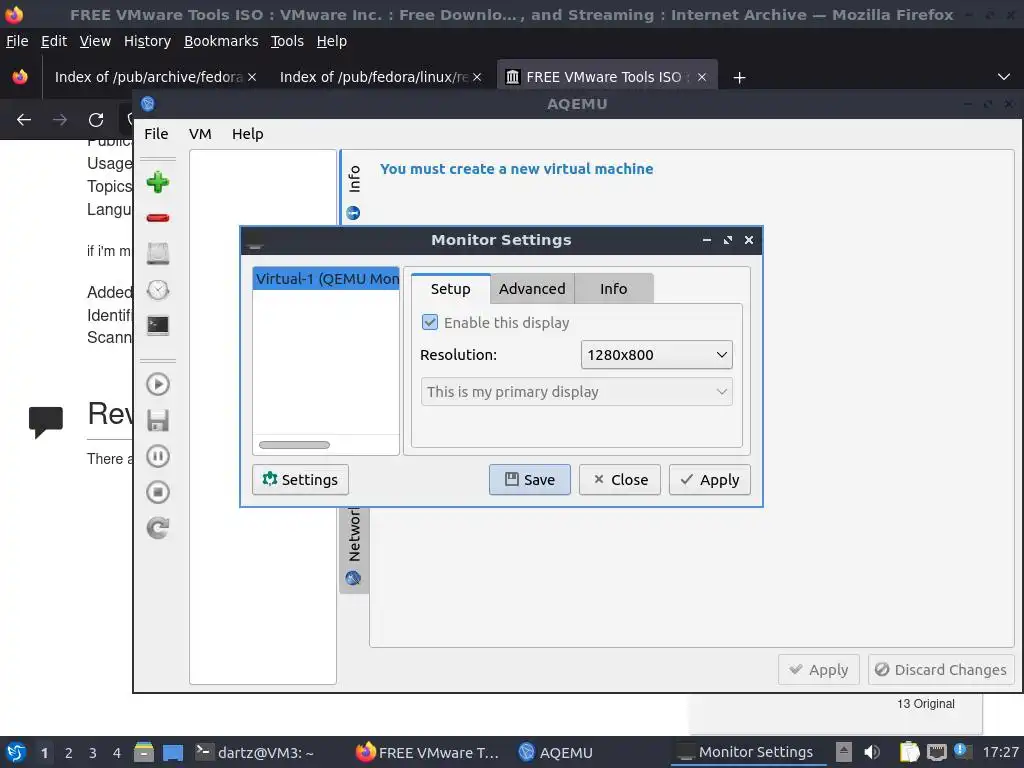The image size is (1024, 768).
Task: Click the AQEMU taskbar entry
Action: (x=555, y=752)
